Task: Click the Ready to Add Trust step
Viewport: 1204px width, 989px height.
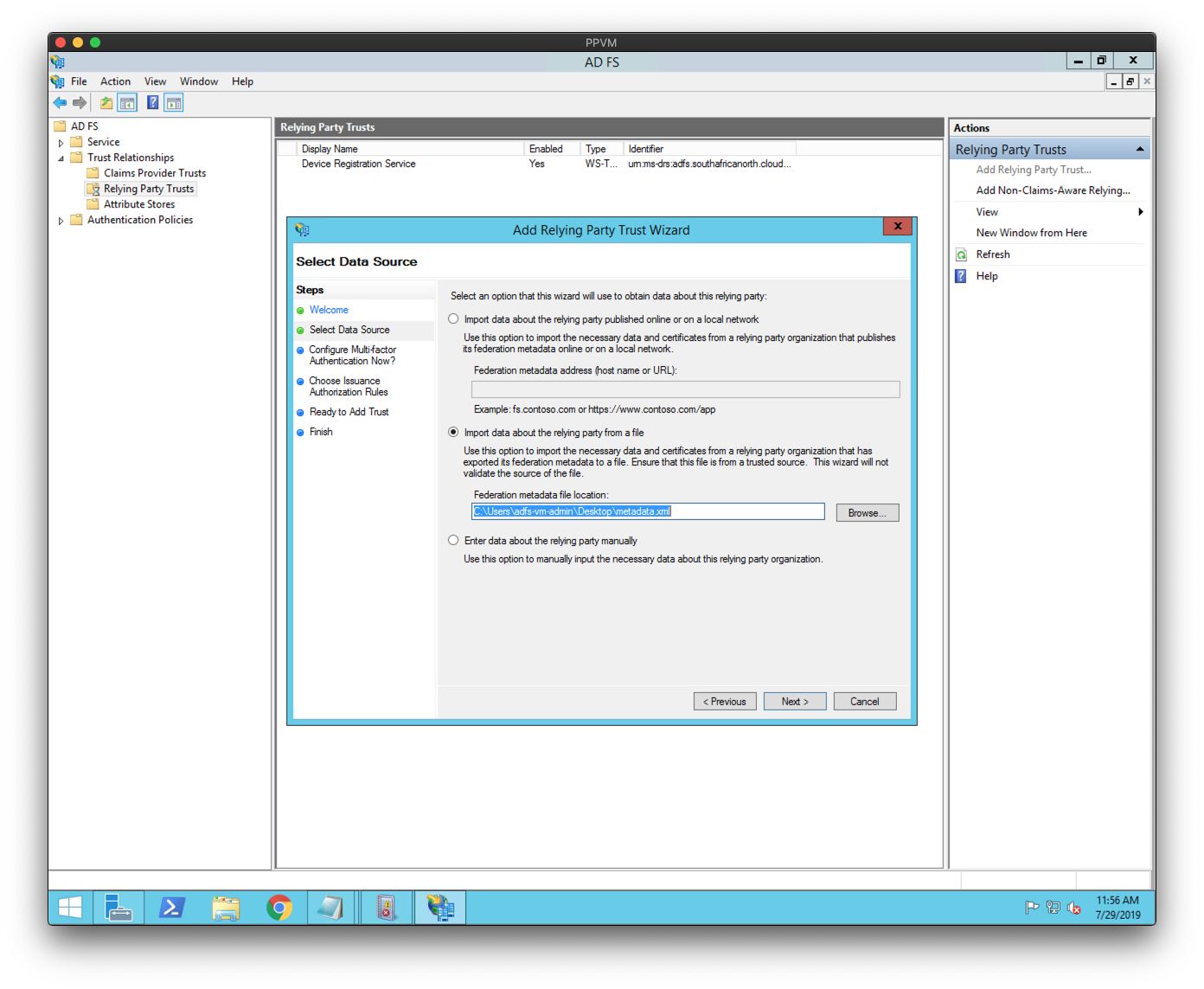Action: (349, 412)
